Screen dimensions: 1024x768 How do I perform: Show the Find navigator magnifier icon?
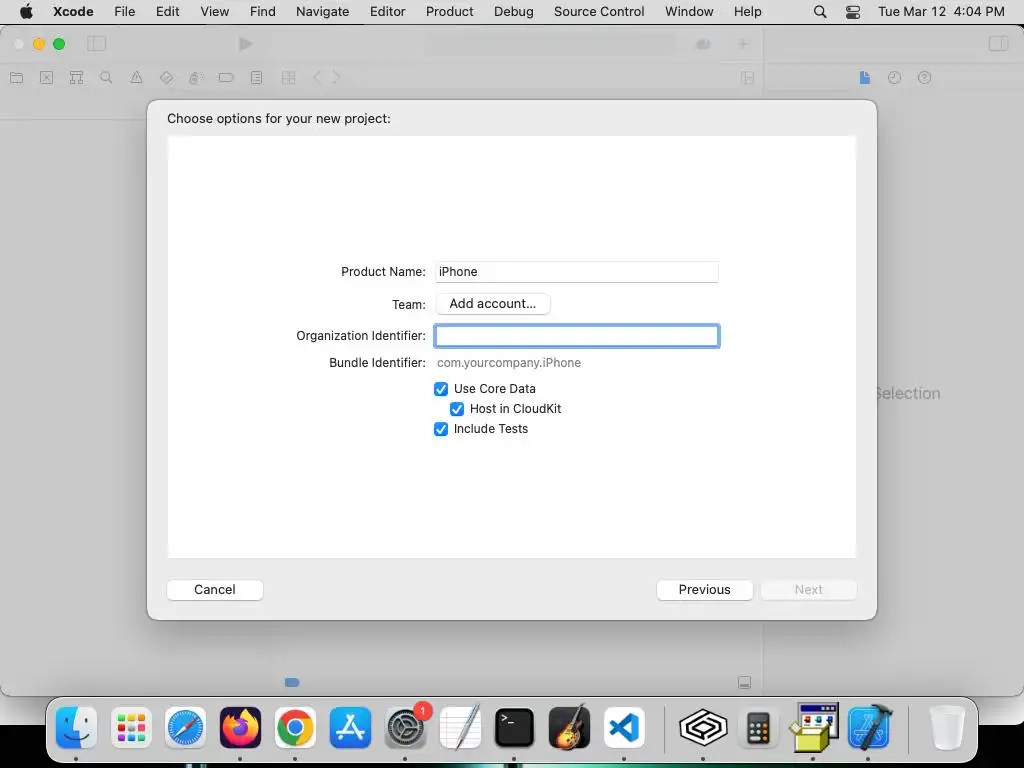(106, 78)
